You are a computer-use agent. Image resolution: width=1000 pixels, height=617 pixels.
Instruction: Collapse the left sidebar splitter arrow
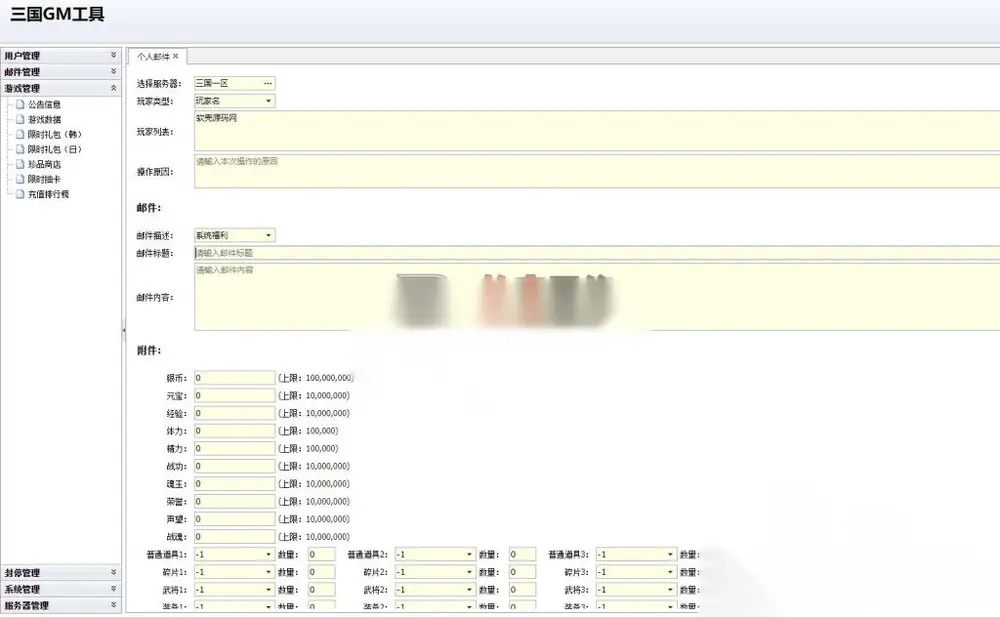(x=124, y=330)
